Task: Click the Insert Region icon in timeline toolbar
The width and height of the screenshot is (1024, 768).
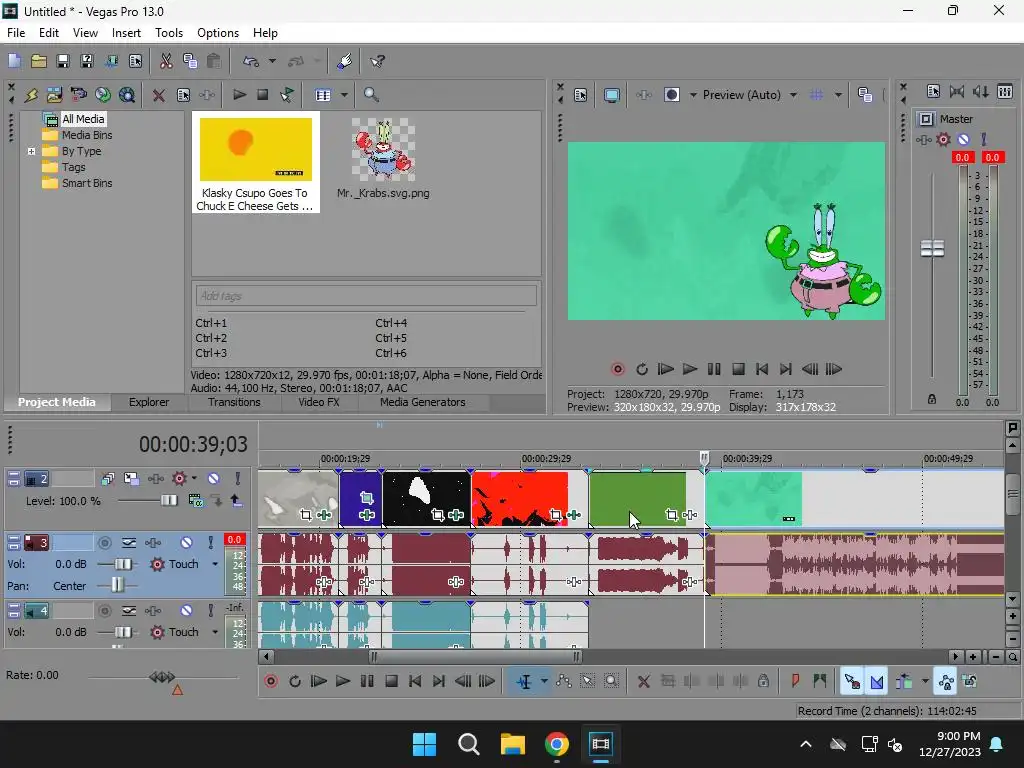Action: click(820, 682)
